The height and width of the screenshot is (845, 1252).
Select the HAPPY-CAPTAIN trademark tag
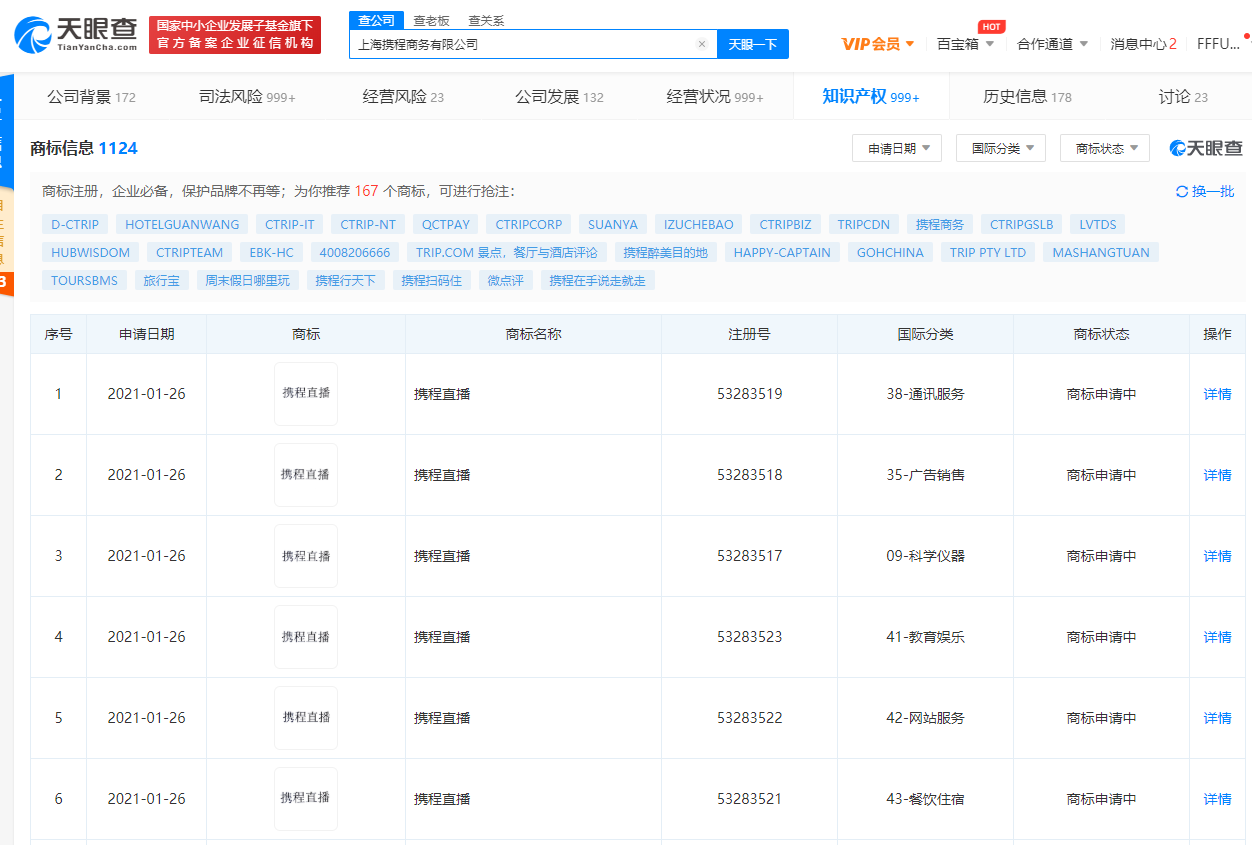click(x=781, y=252)
